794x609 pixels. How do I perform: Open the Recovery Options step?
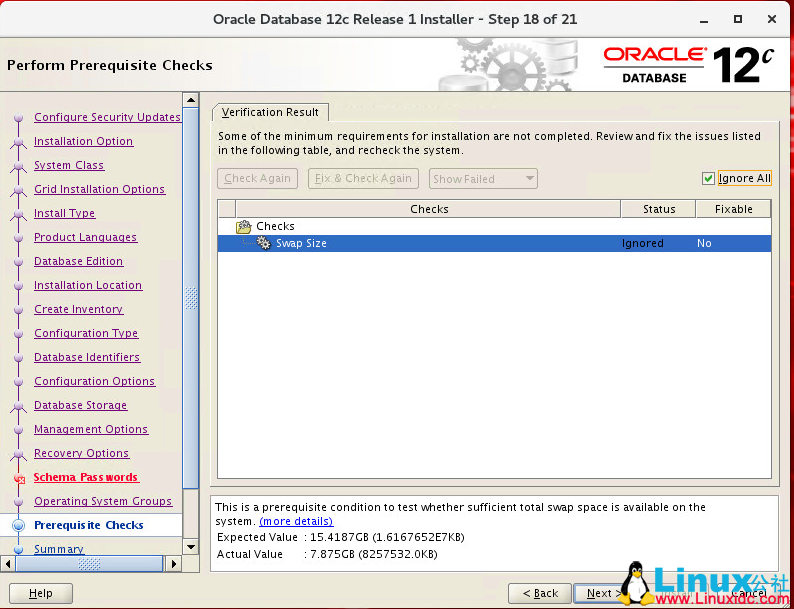(x=82, y=453)
